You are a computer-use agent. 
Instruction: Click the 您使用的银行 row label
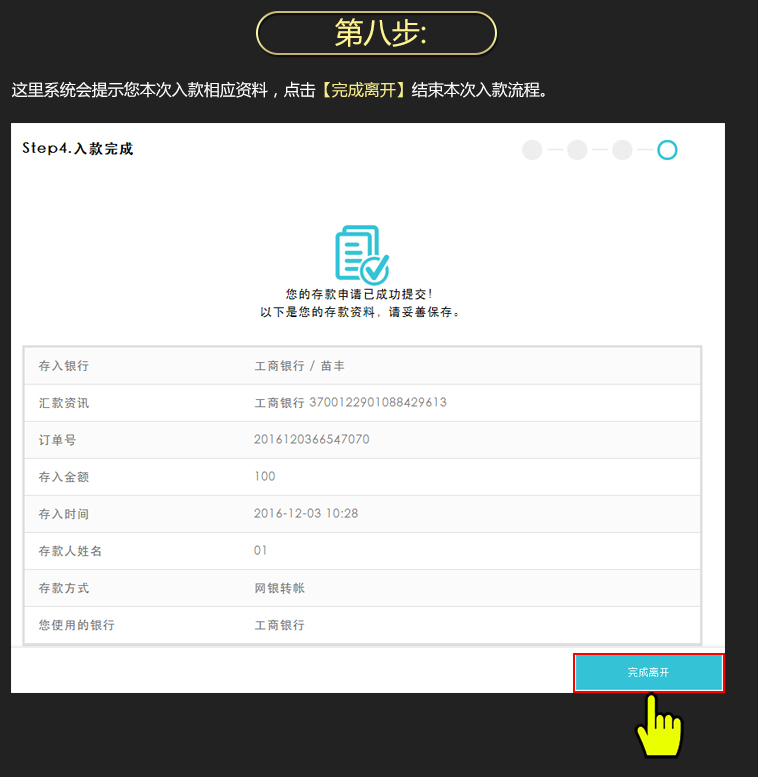click(x=76, y=625)
